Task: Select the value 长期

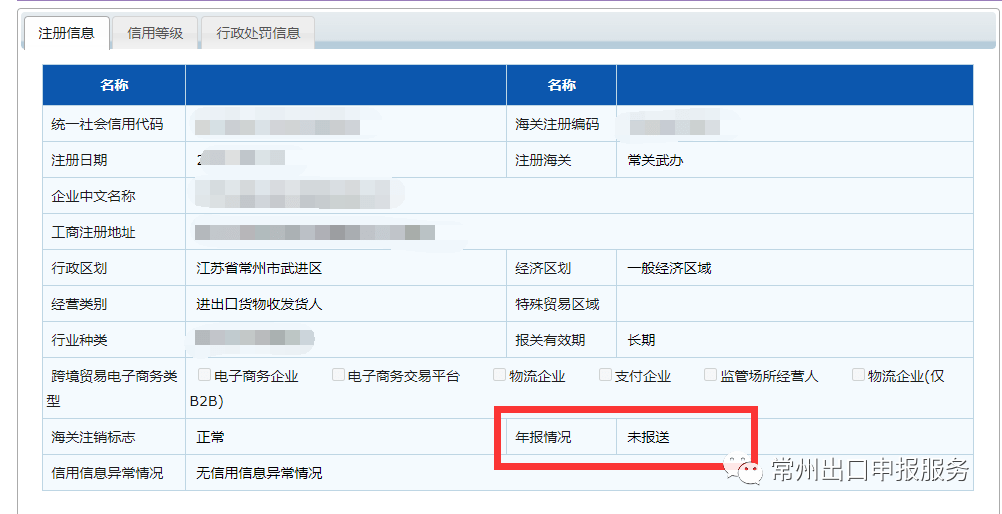Action: pyautogui.click(x=642, y=339)
